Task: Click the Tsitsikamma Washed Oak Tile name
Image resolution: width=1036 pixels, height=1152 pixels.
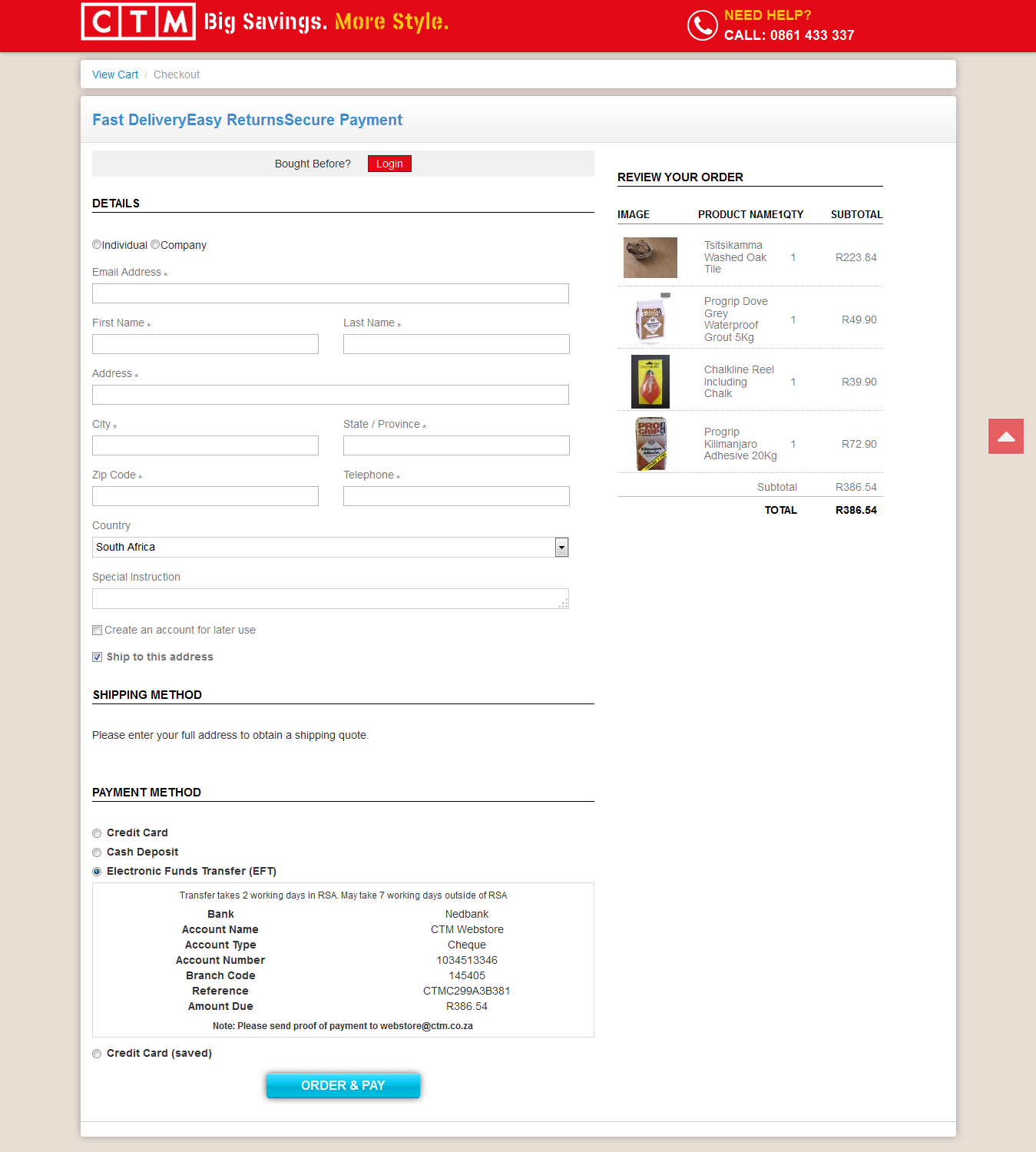Action: (x=736, y=257)
